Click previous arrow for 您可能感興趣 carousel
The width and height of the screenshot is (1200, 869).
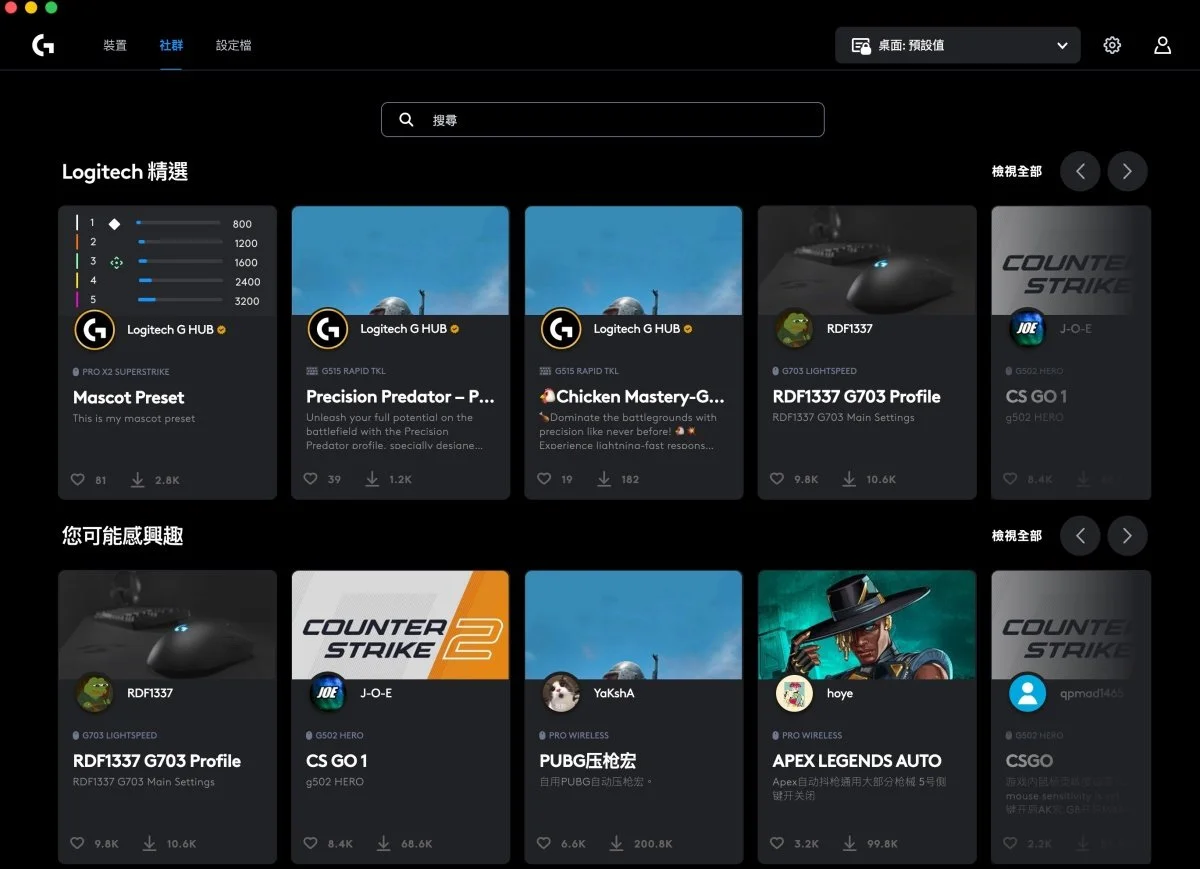(1080, 535)
